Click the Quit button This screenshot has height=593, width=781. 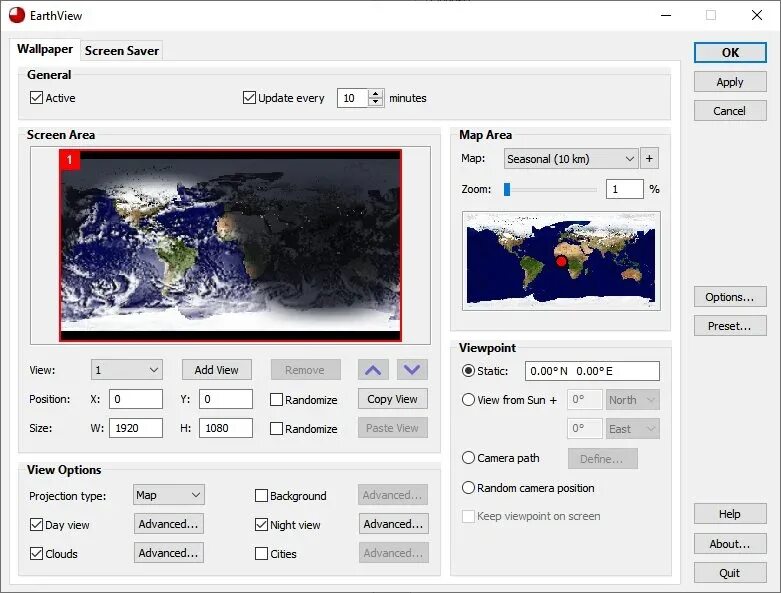coord(730,573)
